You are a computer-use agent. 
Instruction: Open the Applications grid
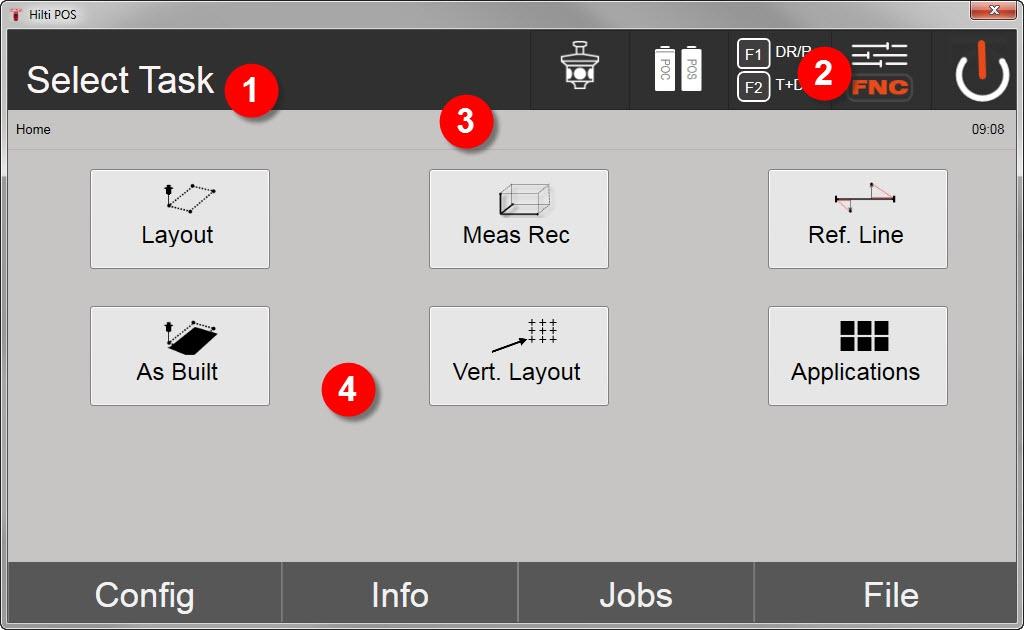[857, 356]
